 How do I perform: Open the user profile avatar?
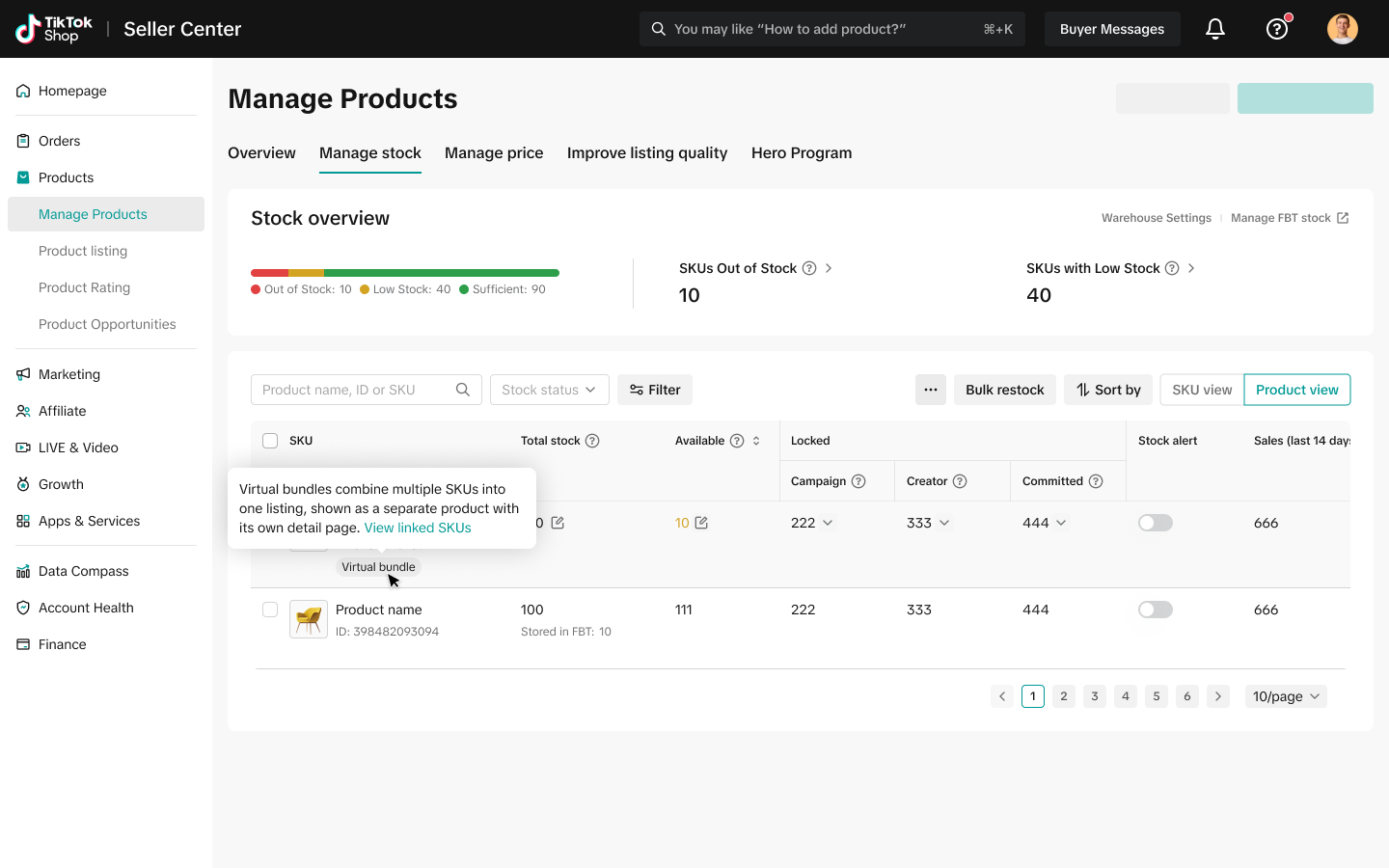tap(1342, 29)
